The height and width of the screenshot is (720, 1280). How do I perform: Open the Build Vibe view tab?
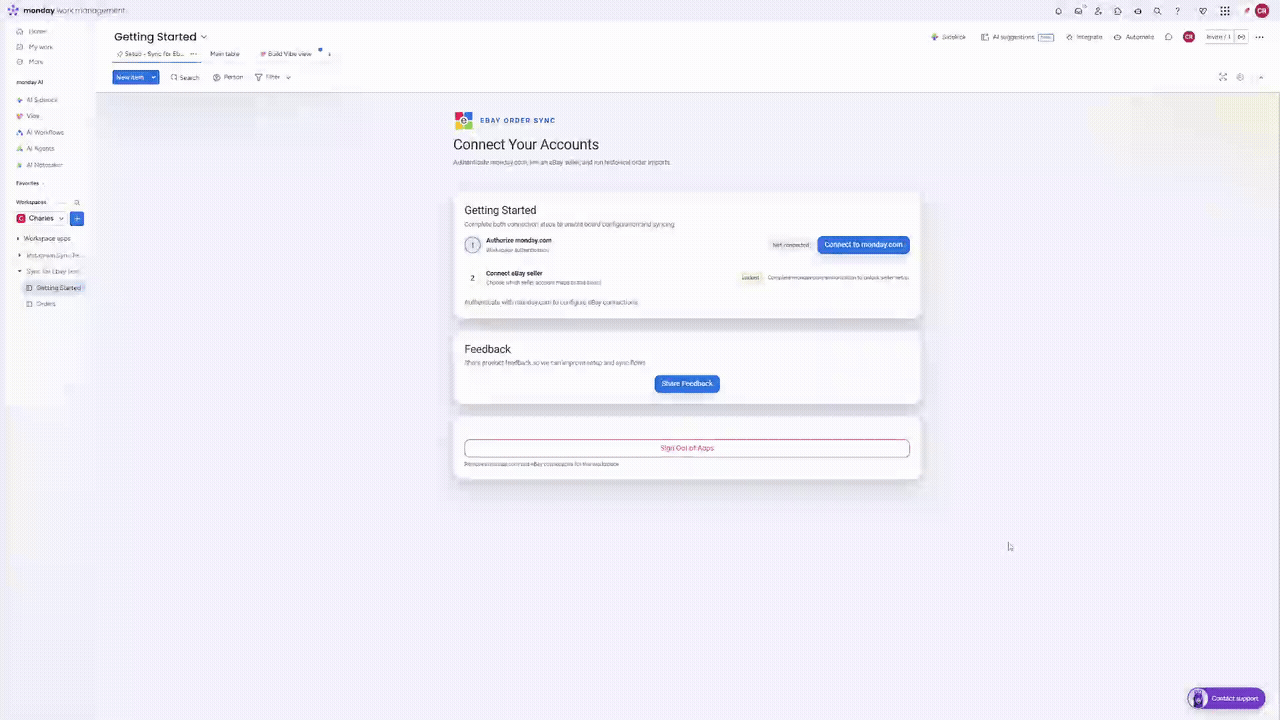pos(289,54)
